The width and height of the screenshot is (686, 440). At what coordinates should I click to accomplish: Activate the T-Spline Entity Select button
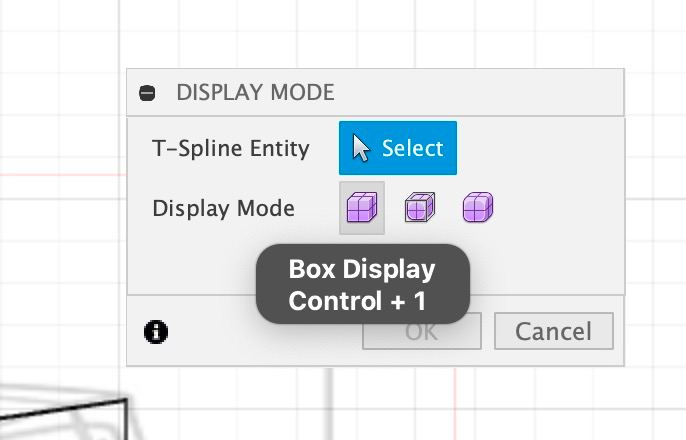[398, 148]
